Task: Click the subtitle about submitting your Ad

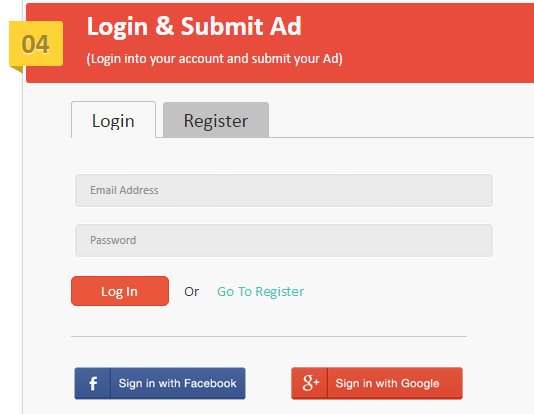Action: coord(215,59)
